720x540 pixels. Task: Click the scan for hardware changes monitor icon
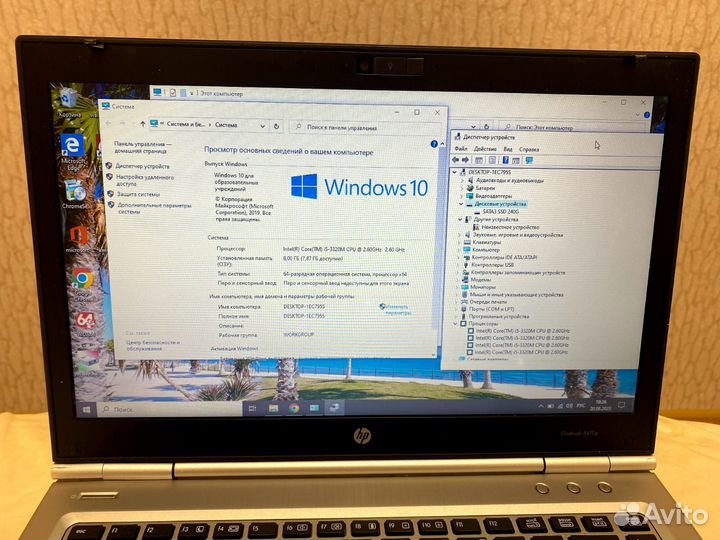click(x=529, y=160)
